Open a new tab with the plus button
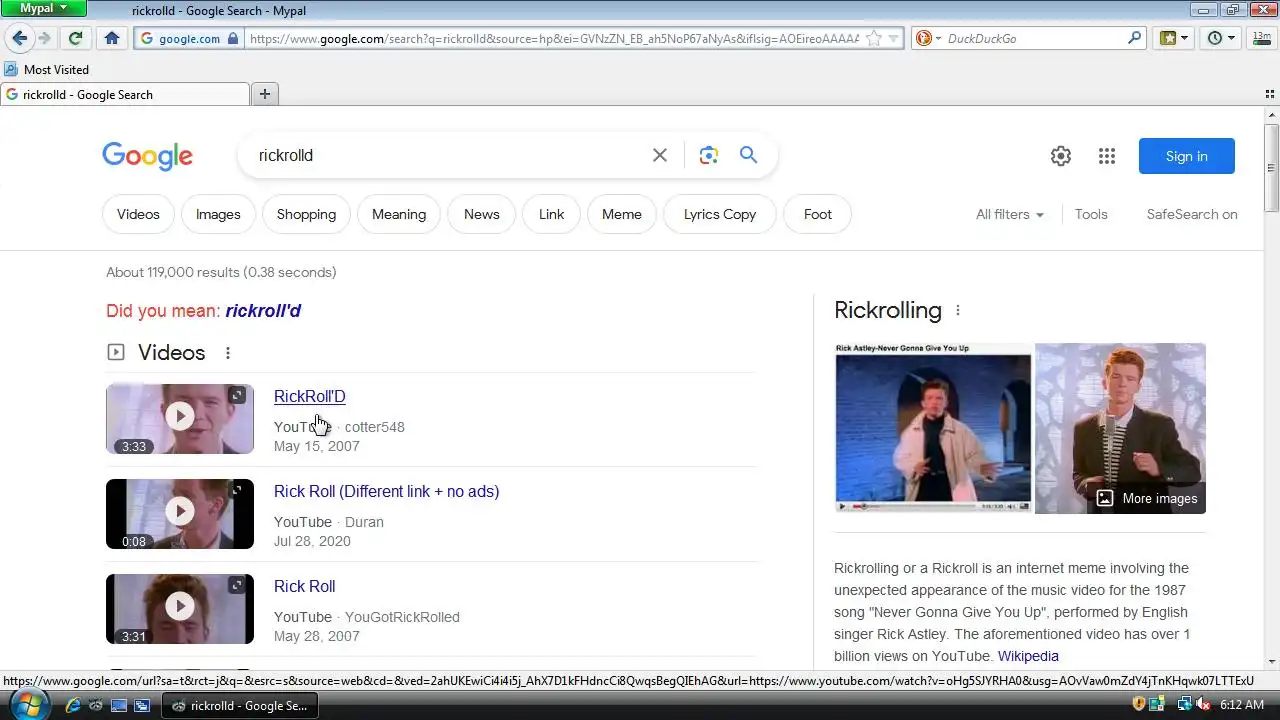Viewport: 1280px width, 720px height. tap(265, 94)
